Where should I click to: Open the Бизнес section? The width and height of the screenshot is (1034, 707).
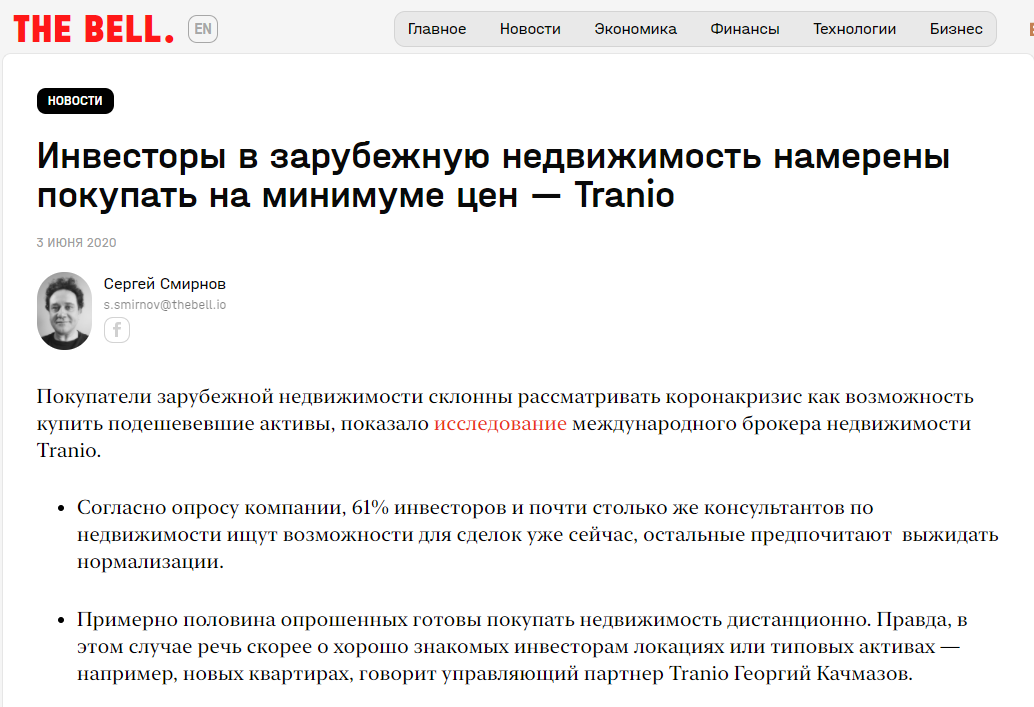(956, 29)
